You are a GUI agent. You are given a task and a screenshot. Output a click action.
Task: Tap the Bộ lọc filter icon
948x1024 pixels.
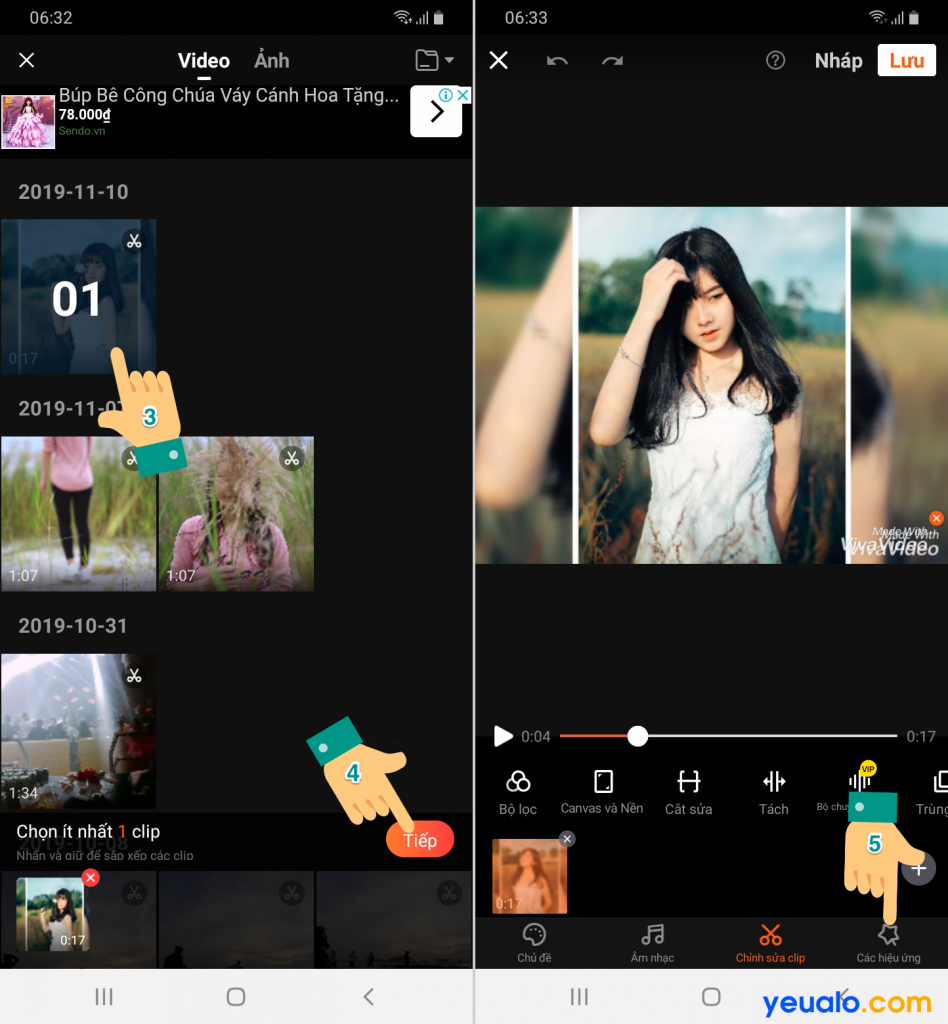click(518, 782)
